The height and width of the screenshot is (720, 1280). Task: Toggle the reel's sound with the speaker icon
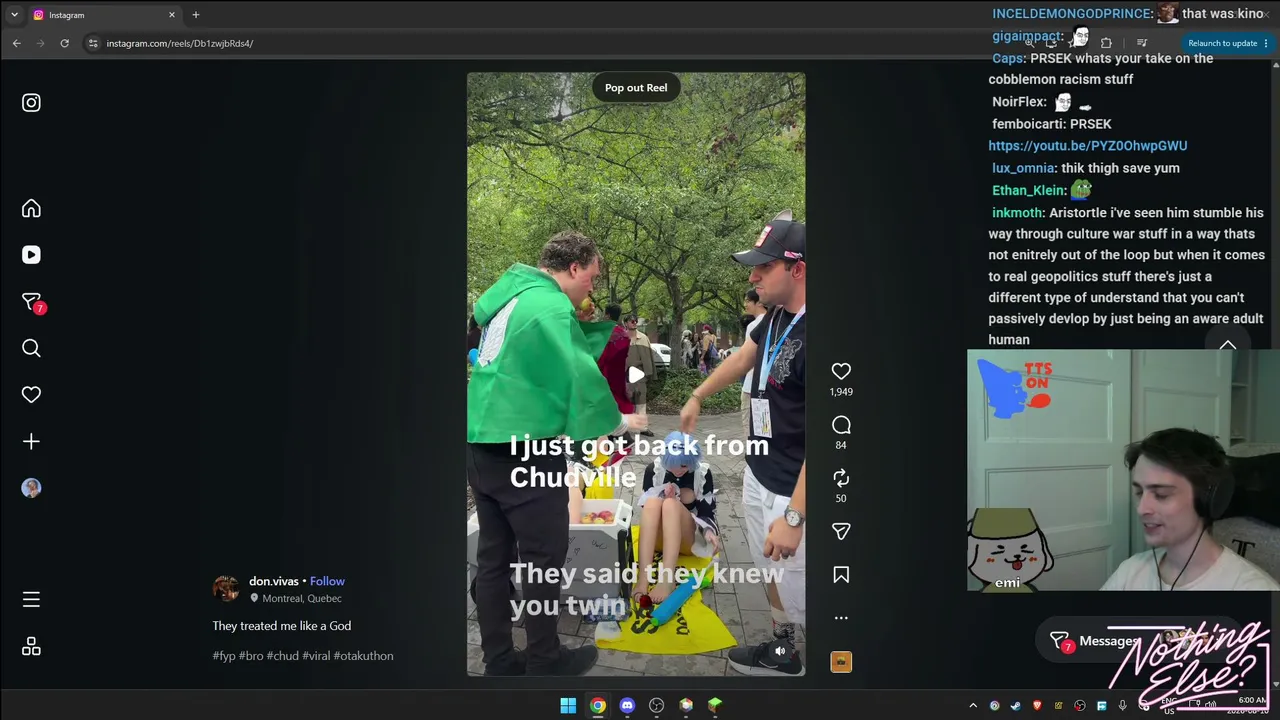coord(780,651)
